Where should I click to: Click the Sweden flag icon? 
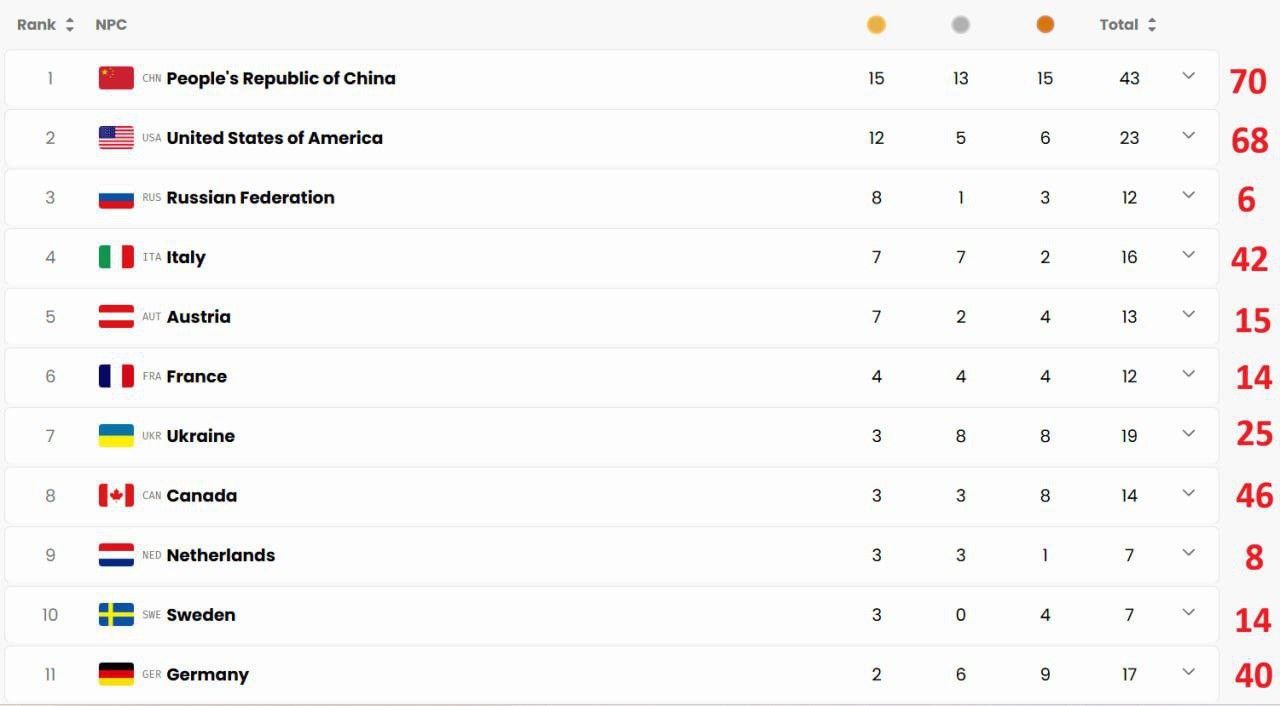tap(116, 614)
